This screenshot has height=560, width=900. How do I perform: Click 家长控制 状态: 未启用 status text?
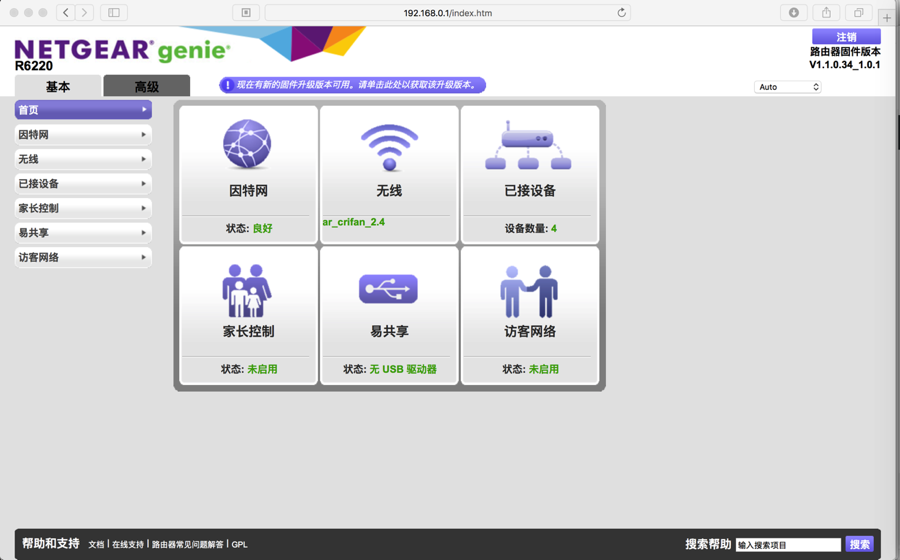(249, 369)
